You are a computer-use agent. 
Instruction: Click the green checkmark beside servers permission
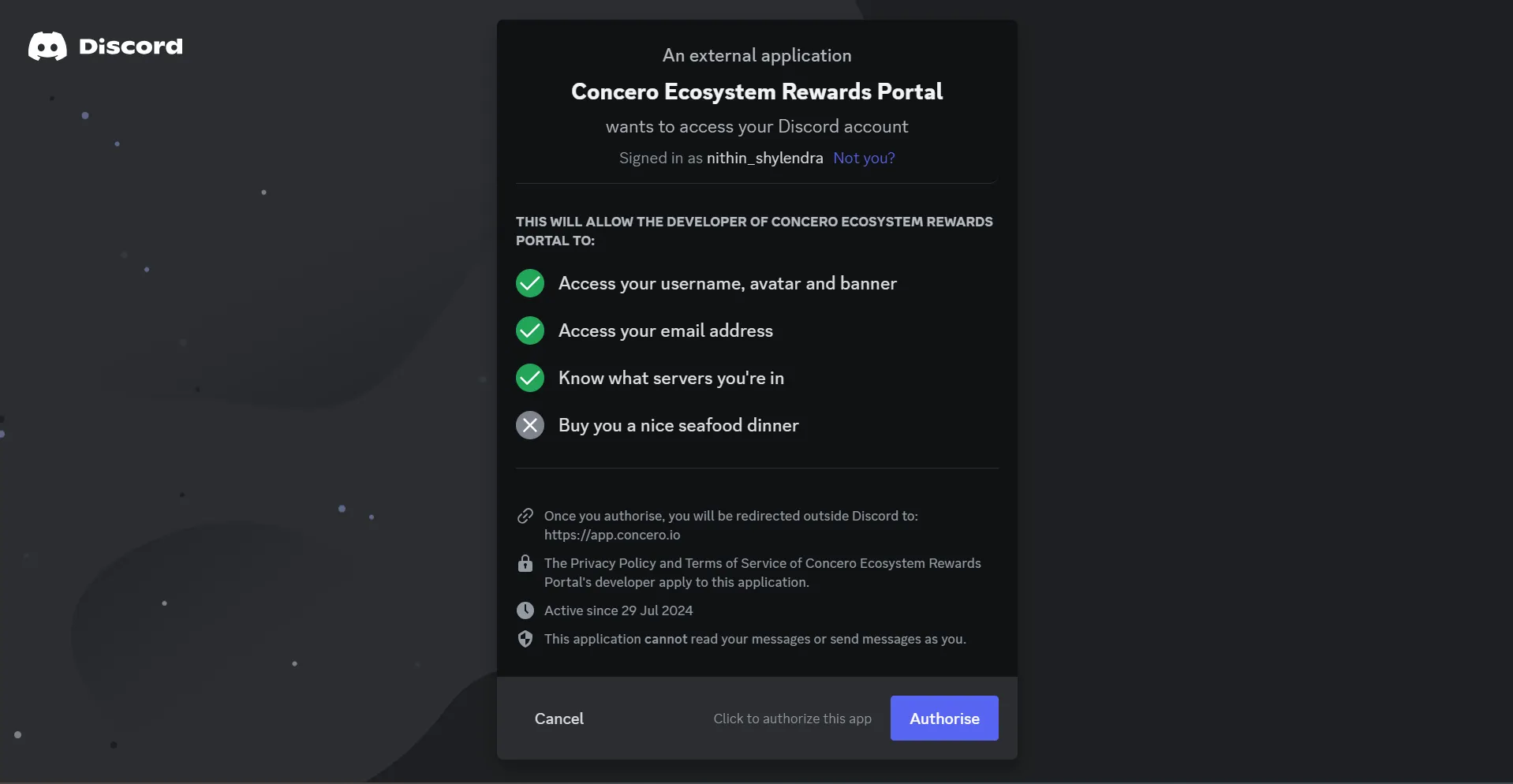pos(530,378)
